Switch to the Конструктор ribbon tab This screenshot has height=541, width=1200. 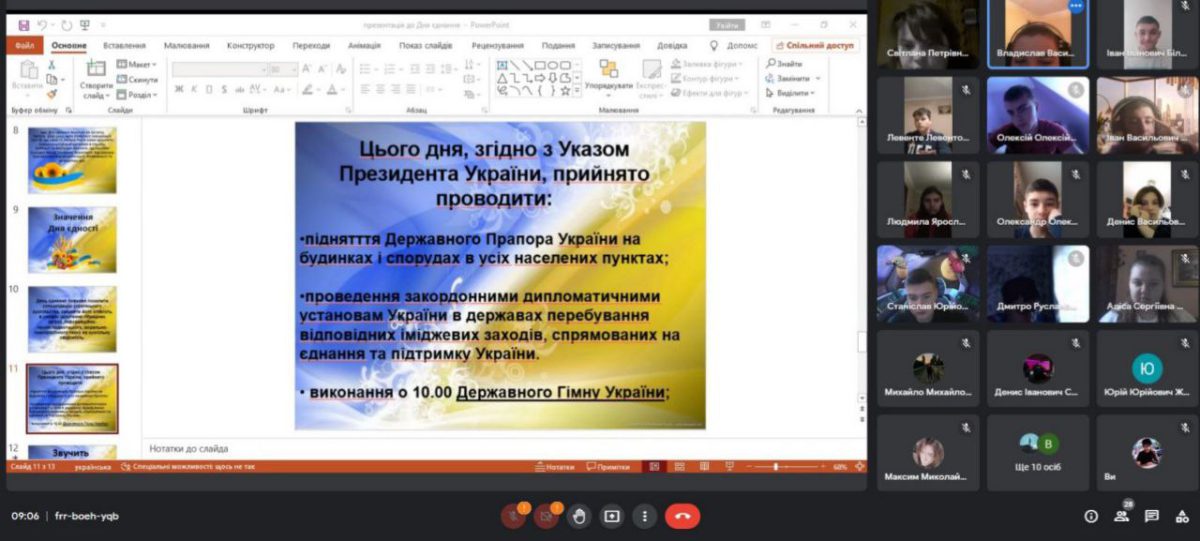pos(251,45)
